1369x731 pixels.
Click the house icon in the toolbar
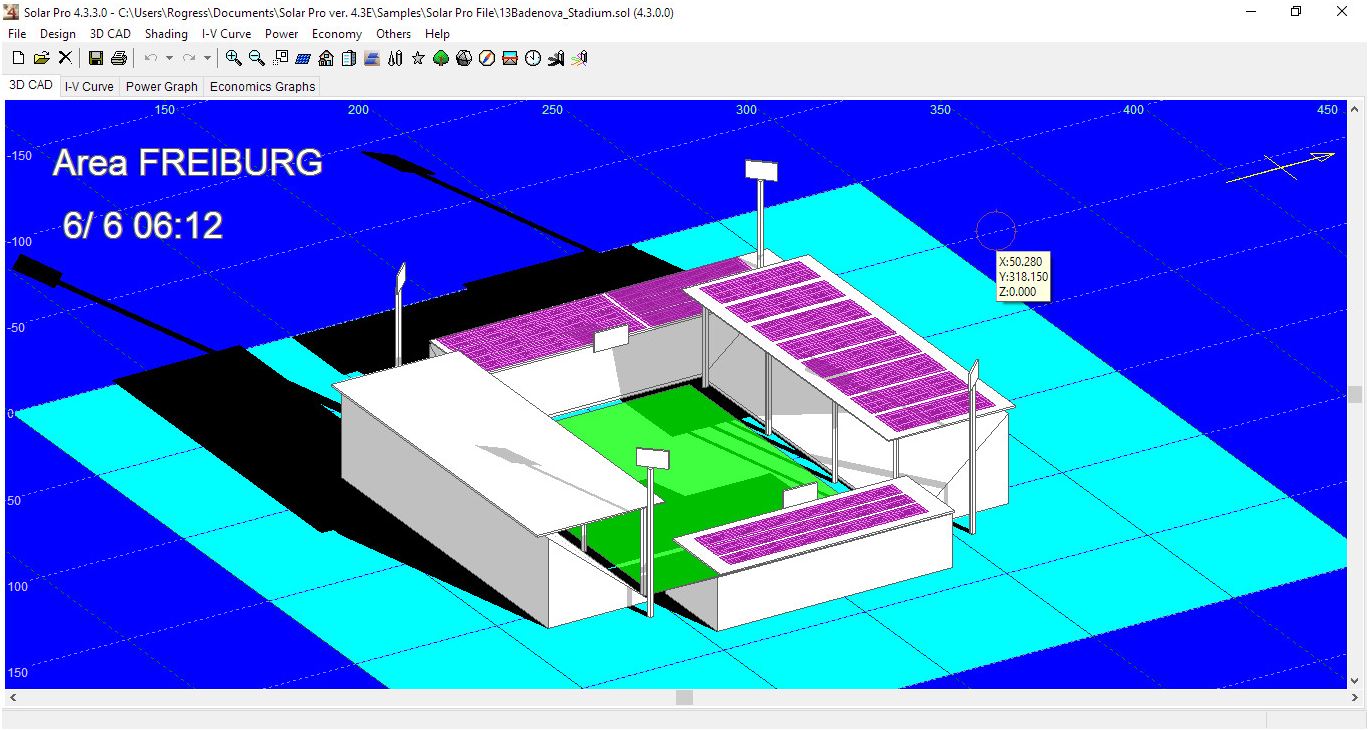tap(326, 58)
